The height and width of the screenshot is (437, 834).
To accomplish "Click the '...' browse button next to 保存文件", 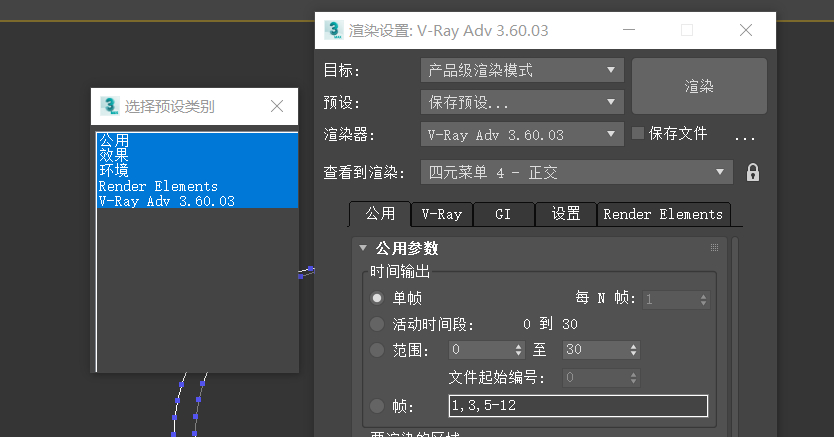I will point(745,137).
